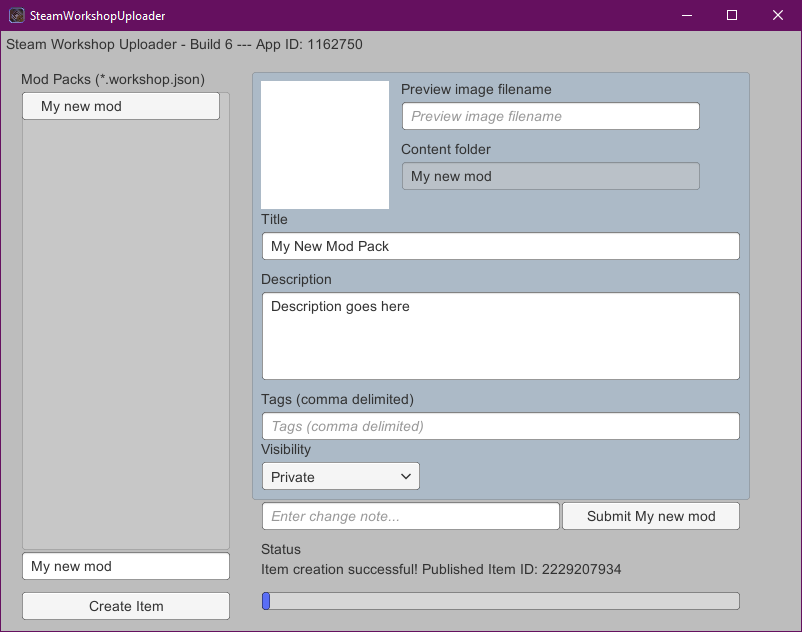Click the Enter change note field

pyautogui.click(x=411, y=516)
